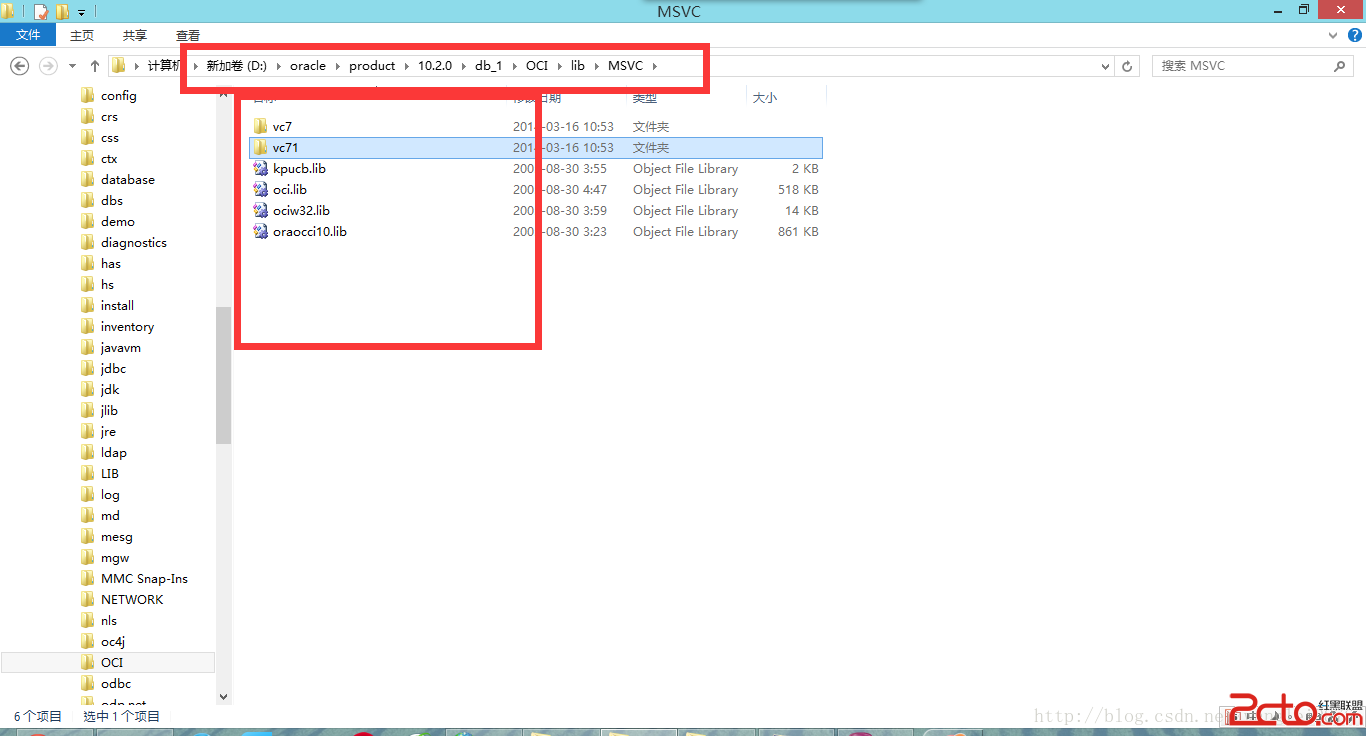Click the product breadcrumb segment
The width and height of the screenshot is (1366, 736).
click(x=372, y=66)
